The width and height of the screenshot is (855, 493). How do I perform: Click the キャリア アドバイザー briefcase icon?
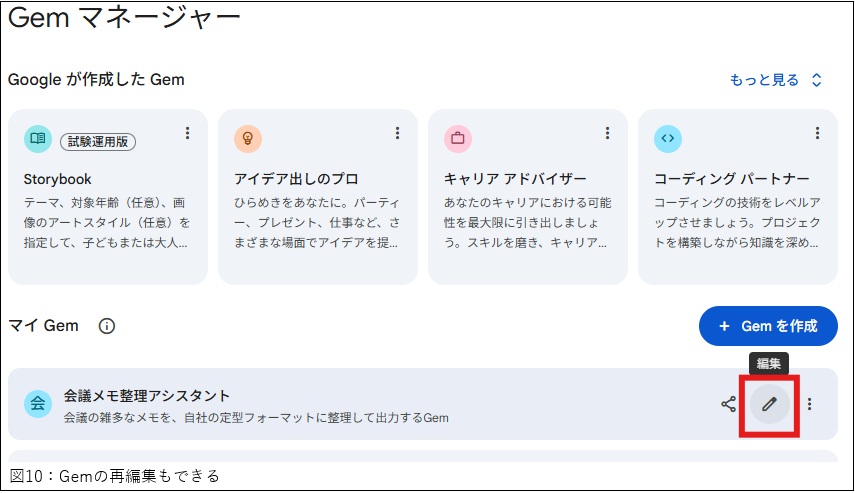click(458, 139)
